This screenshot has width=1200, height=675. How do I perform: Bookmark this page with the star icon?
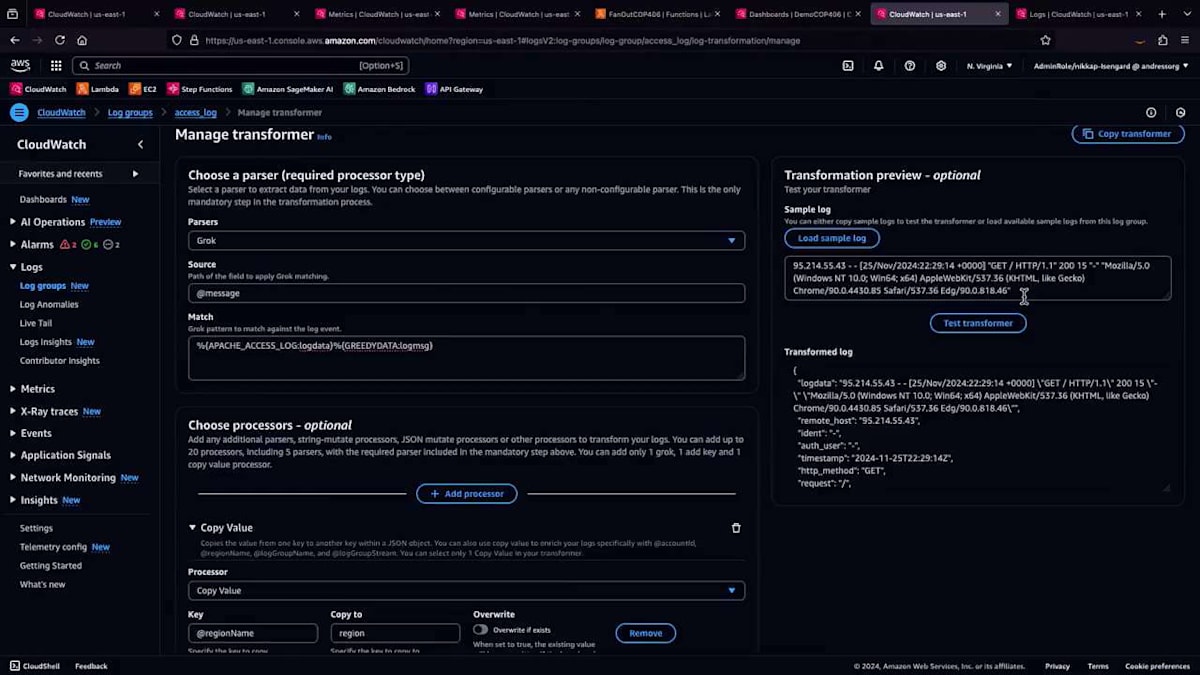(1045, 40)
